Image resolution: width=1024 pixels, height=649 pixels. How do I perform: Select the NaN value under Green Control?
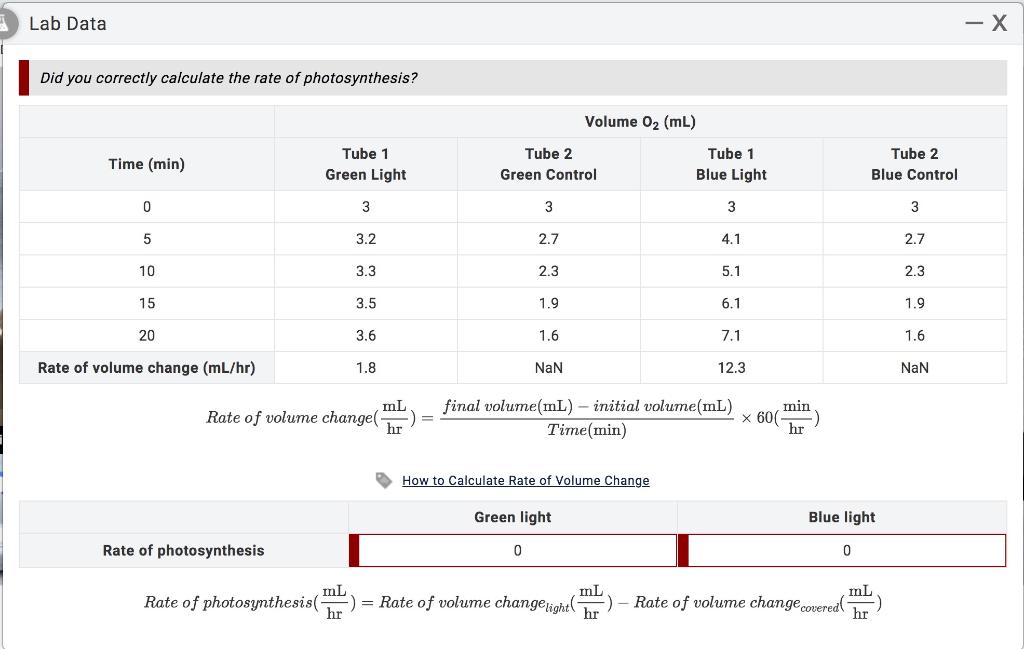click(x=548, y=367)
